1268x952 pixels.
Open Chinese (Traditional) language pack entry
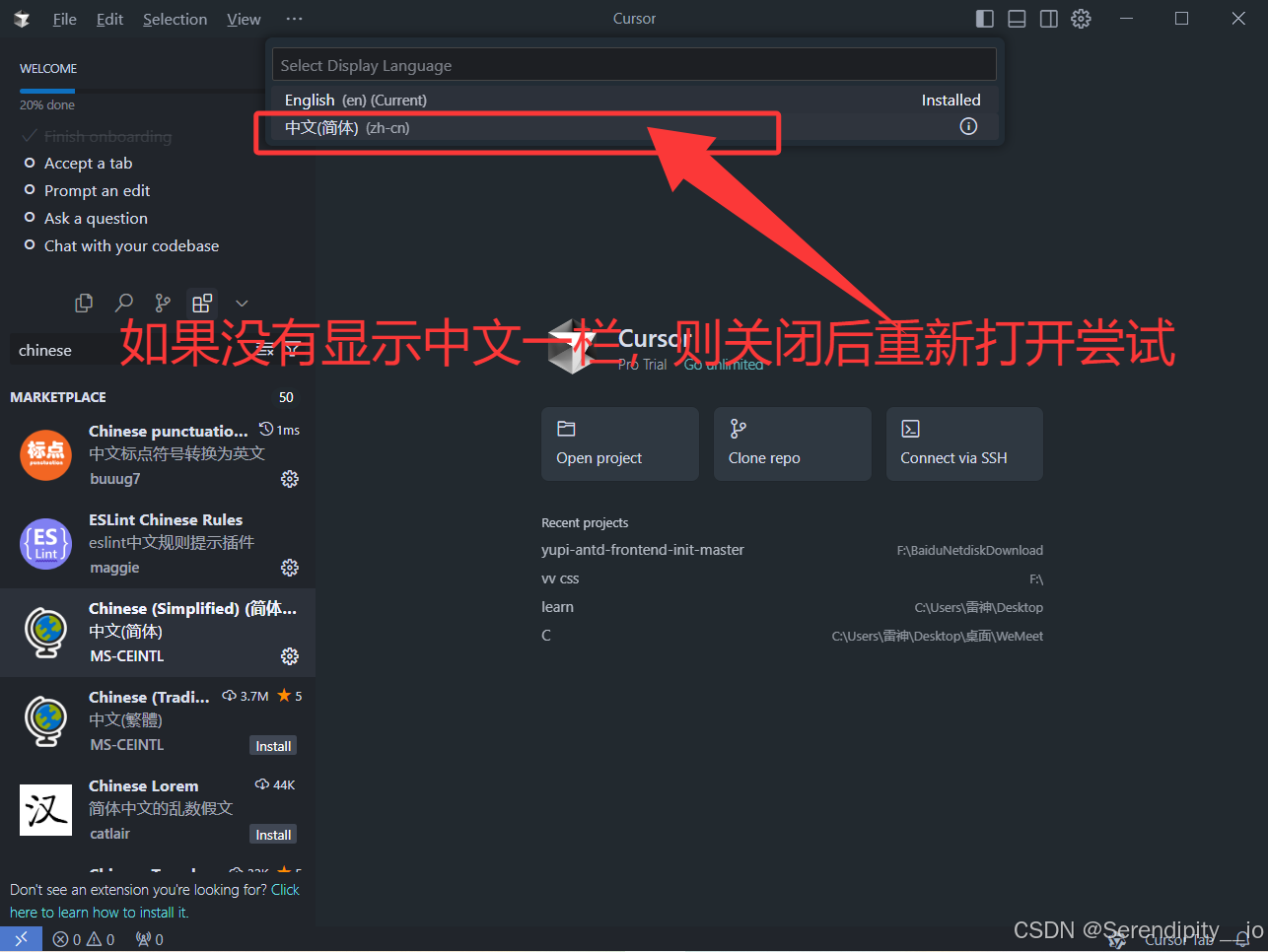click(x=158, y=720)
